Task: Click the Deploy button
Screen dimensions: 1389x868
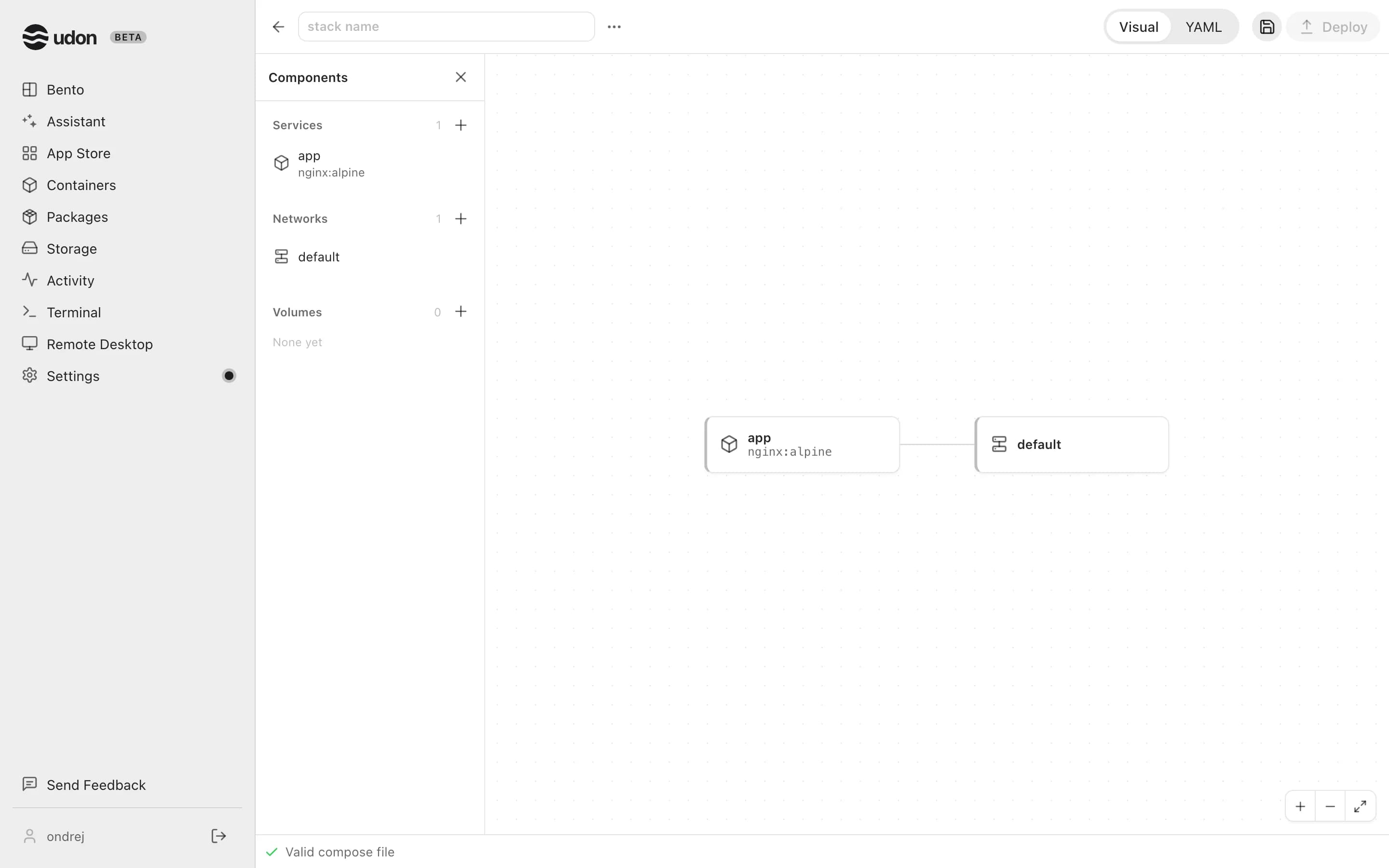Action: [x=1333, y=27]
